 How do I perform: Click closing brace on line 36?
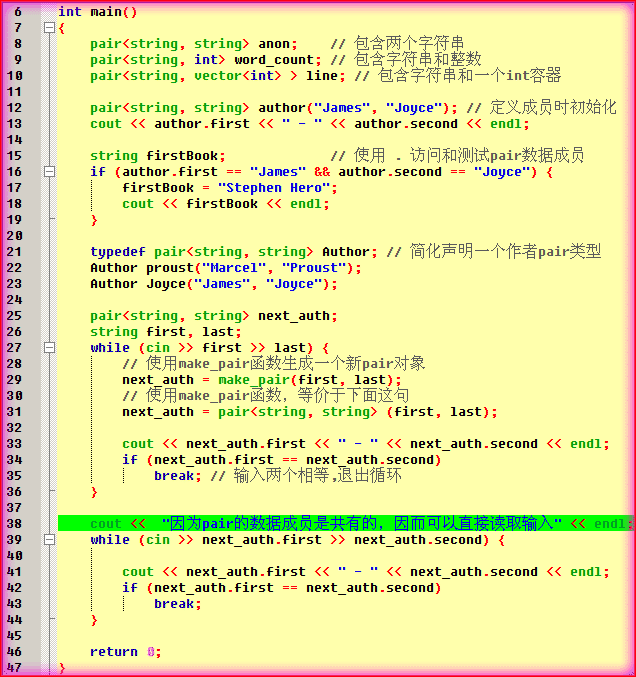94,492
